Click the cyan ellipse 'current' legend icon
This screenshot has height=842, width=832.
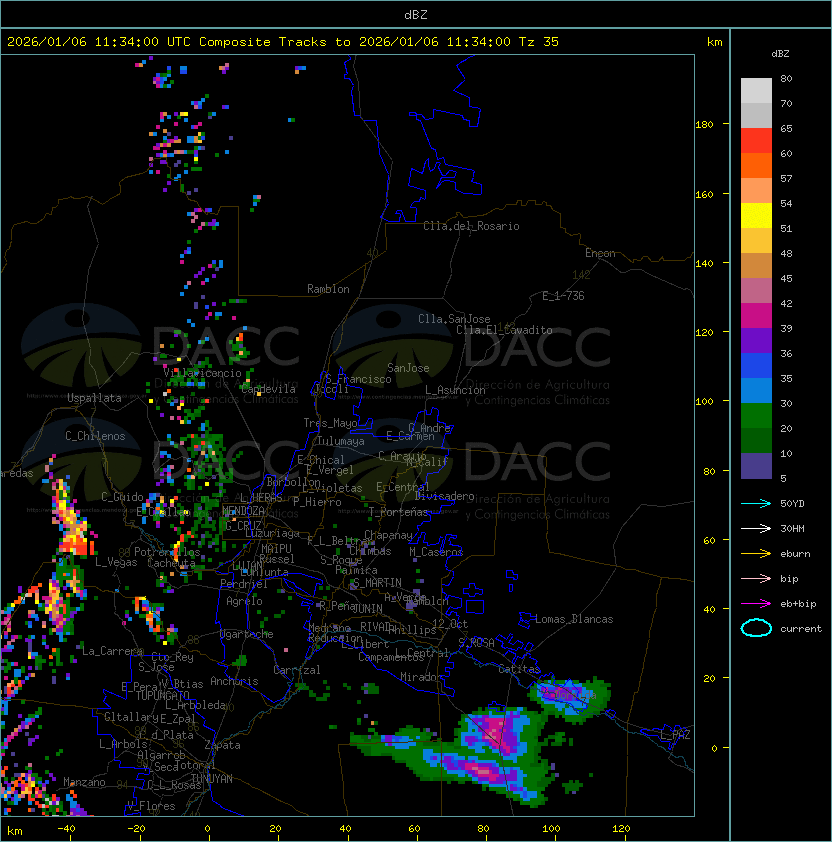point(756,628)
